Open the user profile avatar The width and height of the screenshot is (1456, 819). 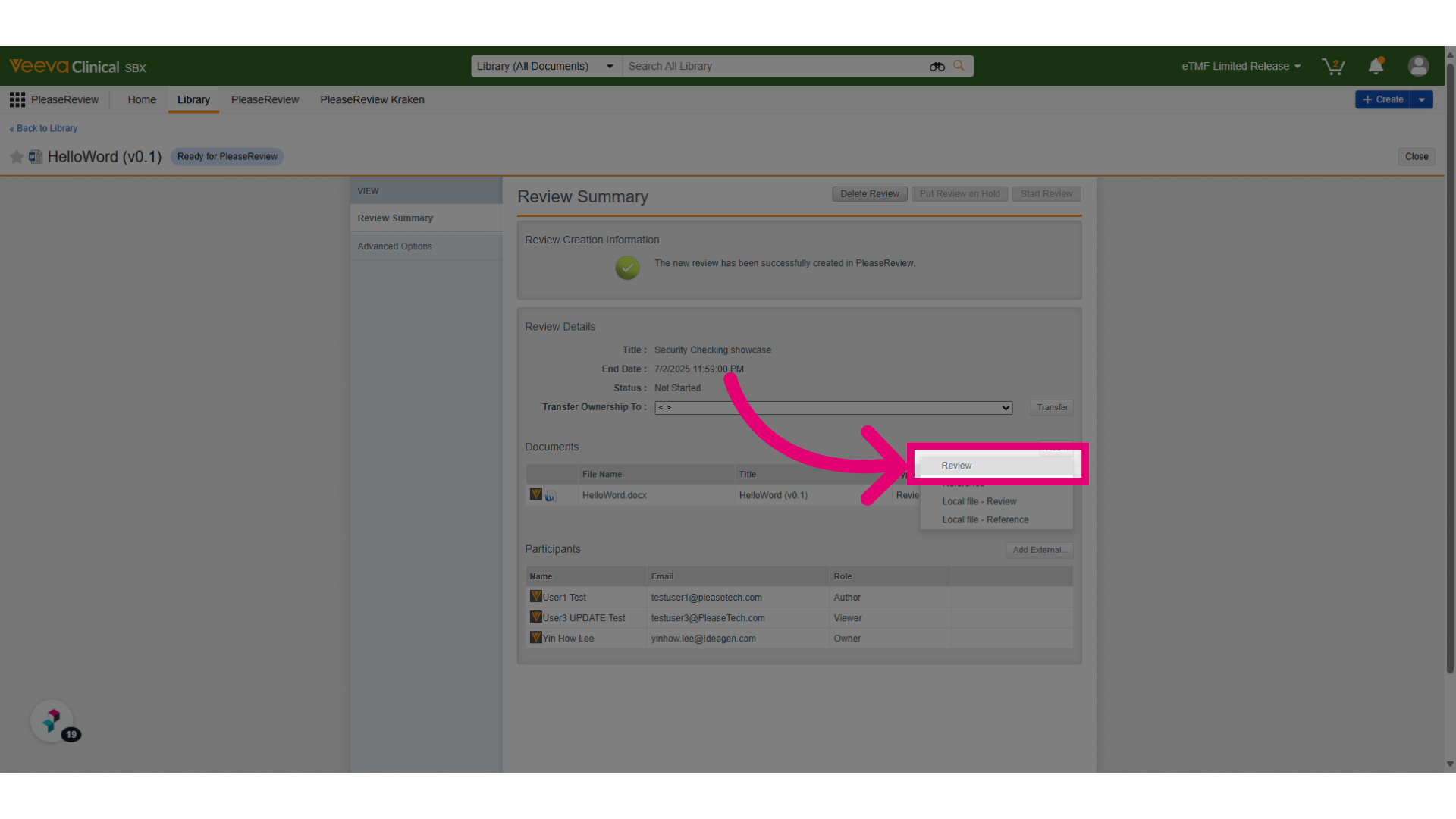tap(1418, 66)
